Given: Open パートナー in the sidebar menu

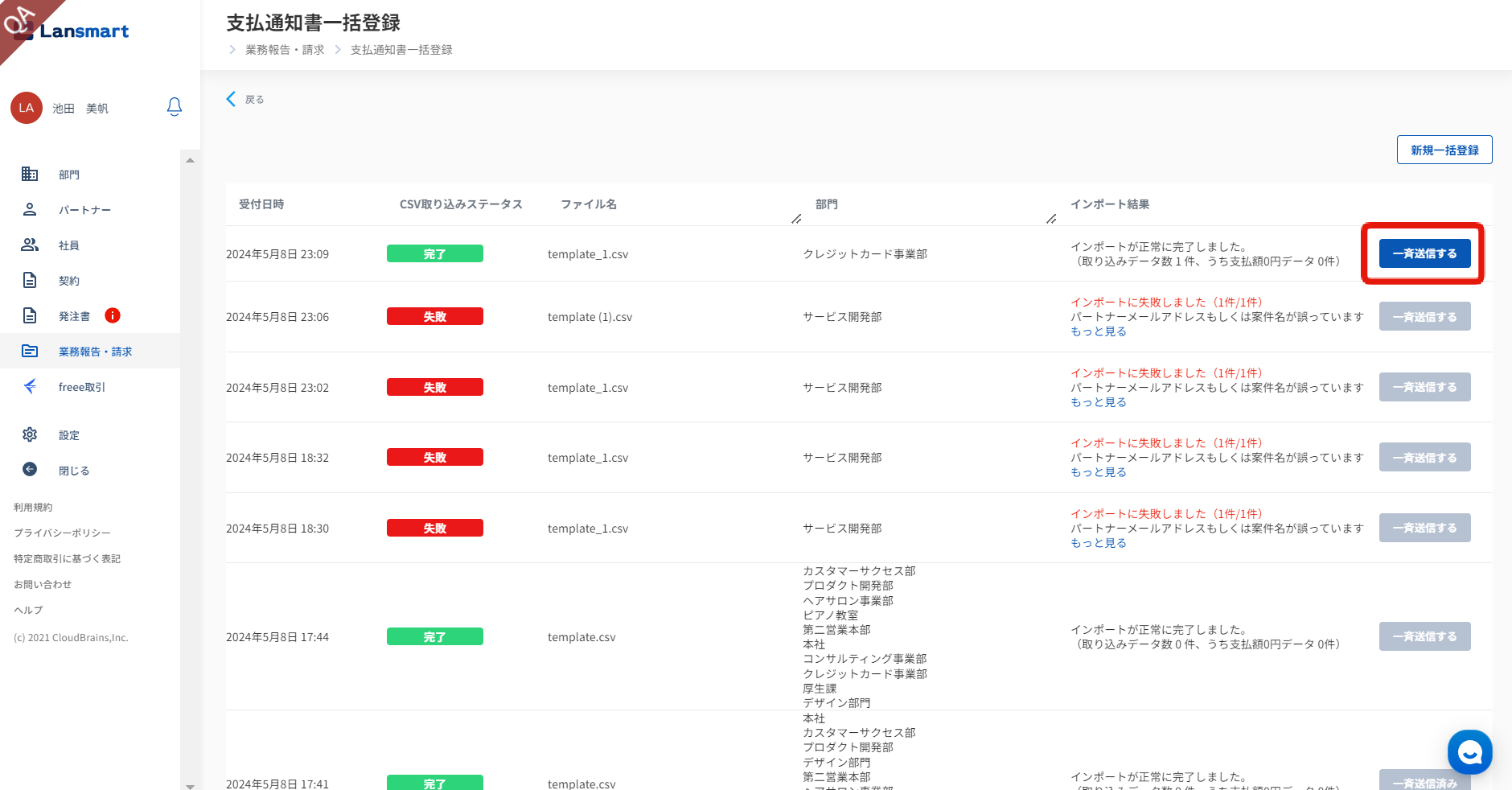Looking at the screenshot, I should pos(84,210).
